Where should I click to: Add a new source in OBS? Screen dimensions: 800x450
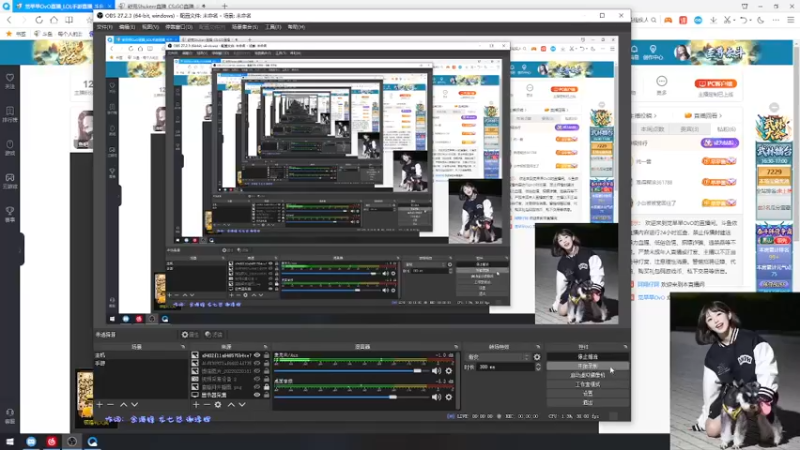coord(196,405)
